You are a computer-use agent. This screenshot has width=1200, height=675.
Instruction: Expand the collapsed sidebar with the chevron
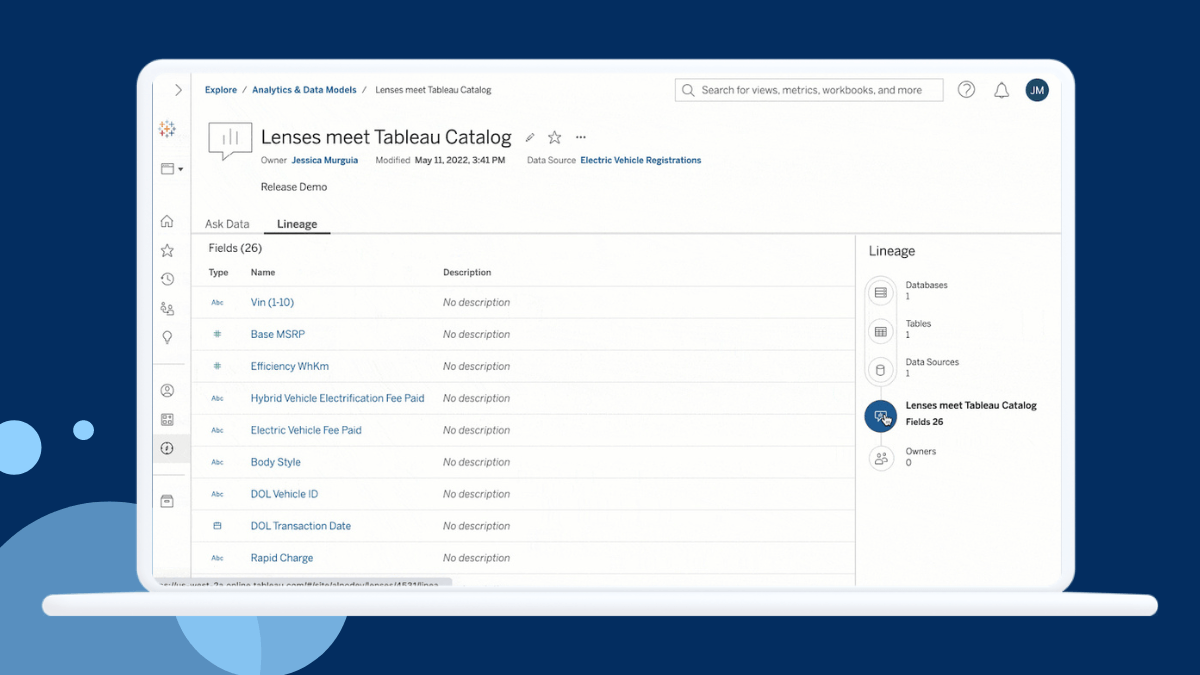coord(176,89)
